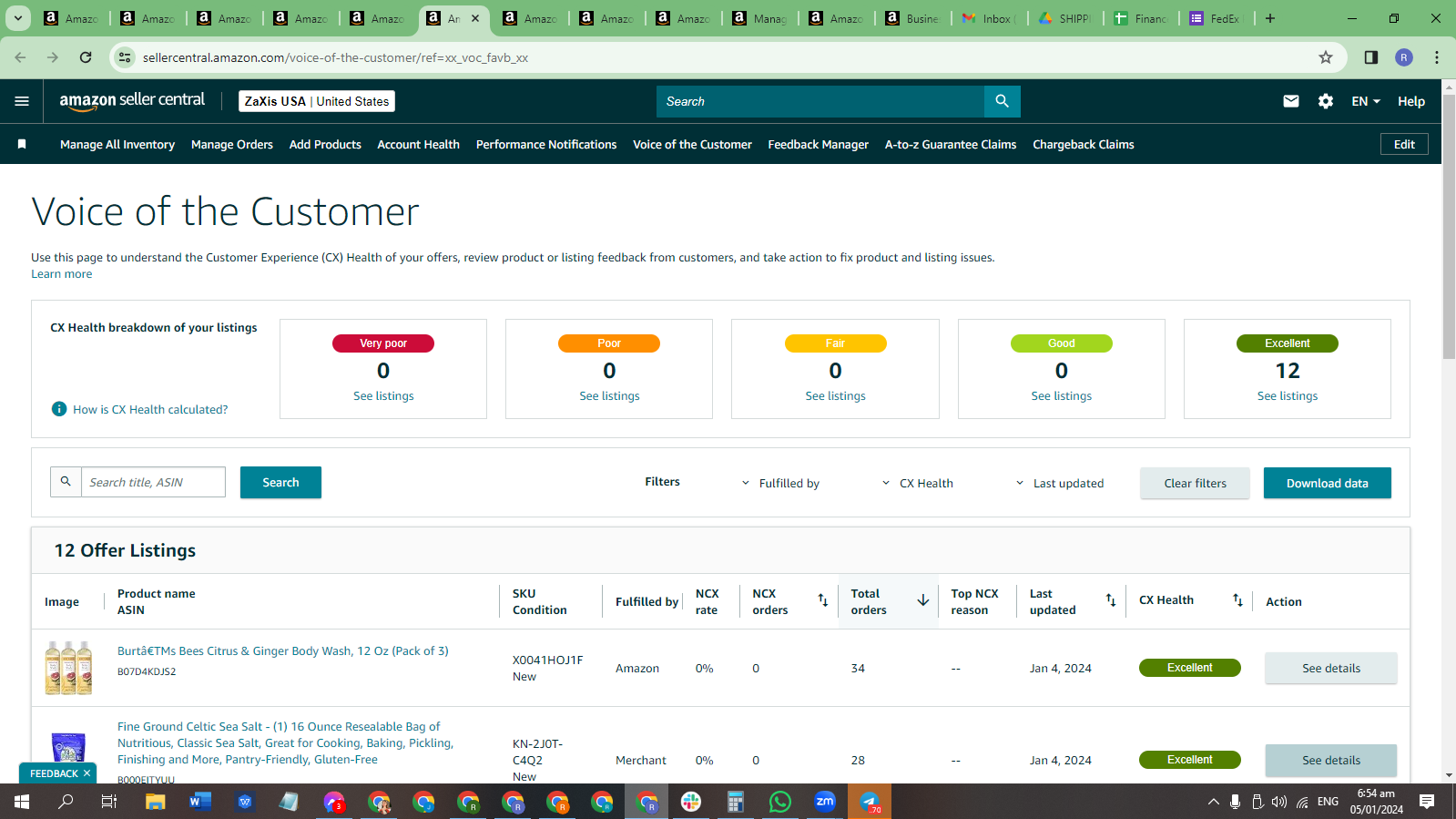This screenshot has width=1456, height=819.
Task: Open Feedback Manager menu item
Action: point(819,144)
